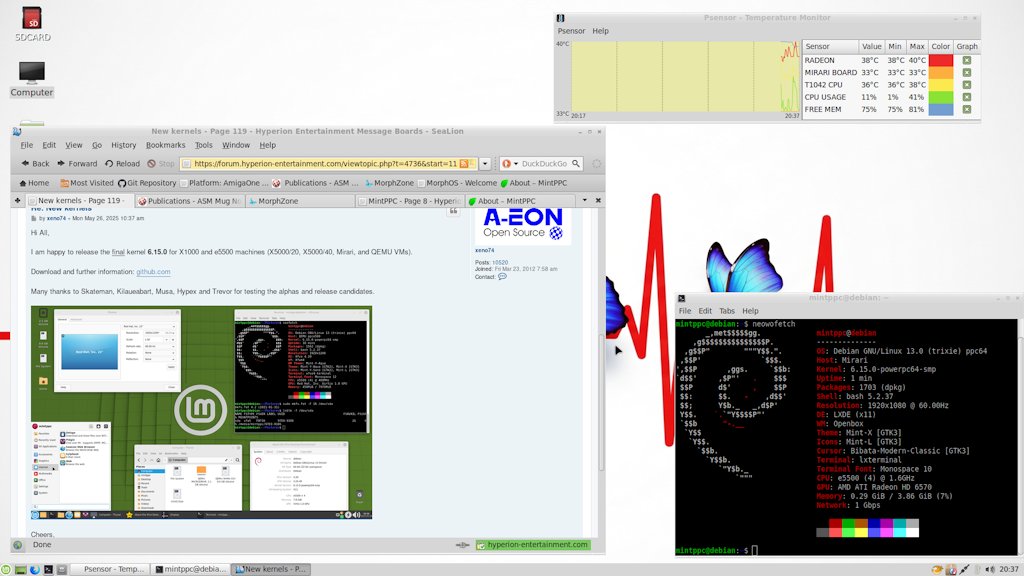Click the Forward navigation button in SeaLion
1024x576 pixels.
click(x=77, y=164)
